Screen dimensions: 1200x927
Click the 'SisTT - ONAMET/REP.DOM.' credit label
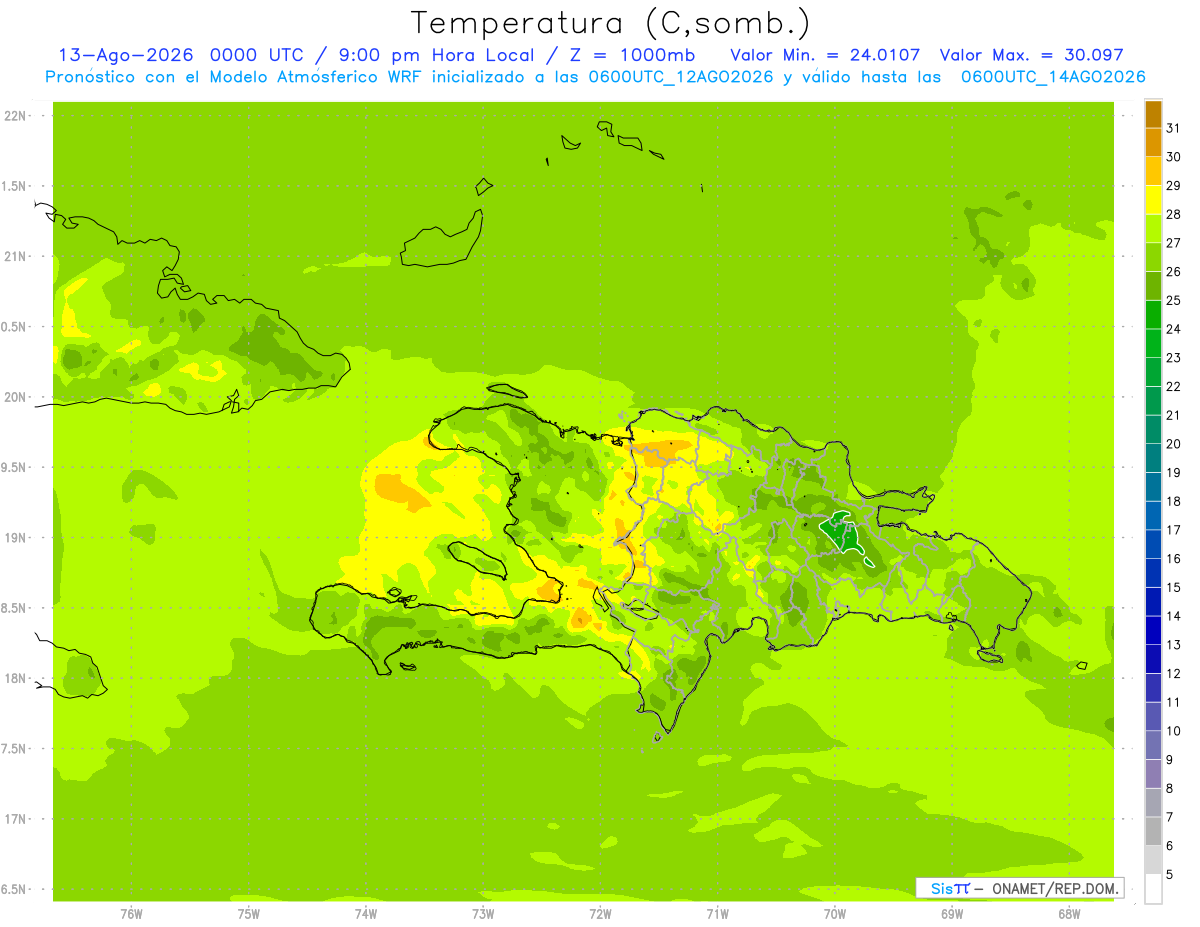pos(1020,888)
